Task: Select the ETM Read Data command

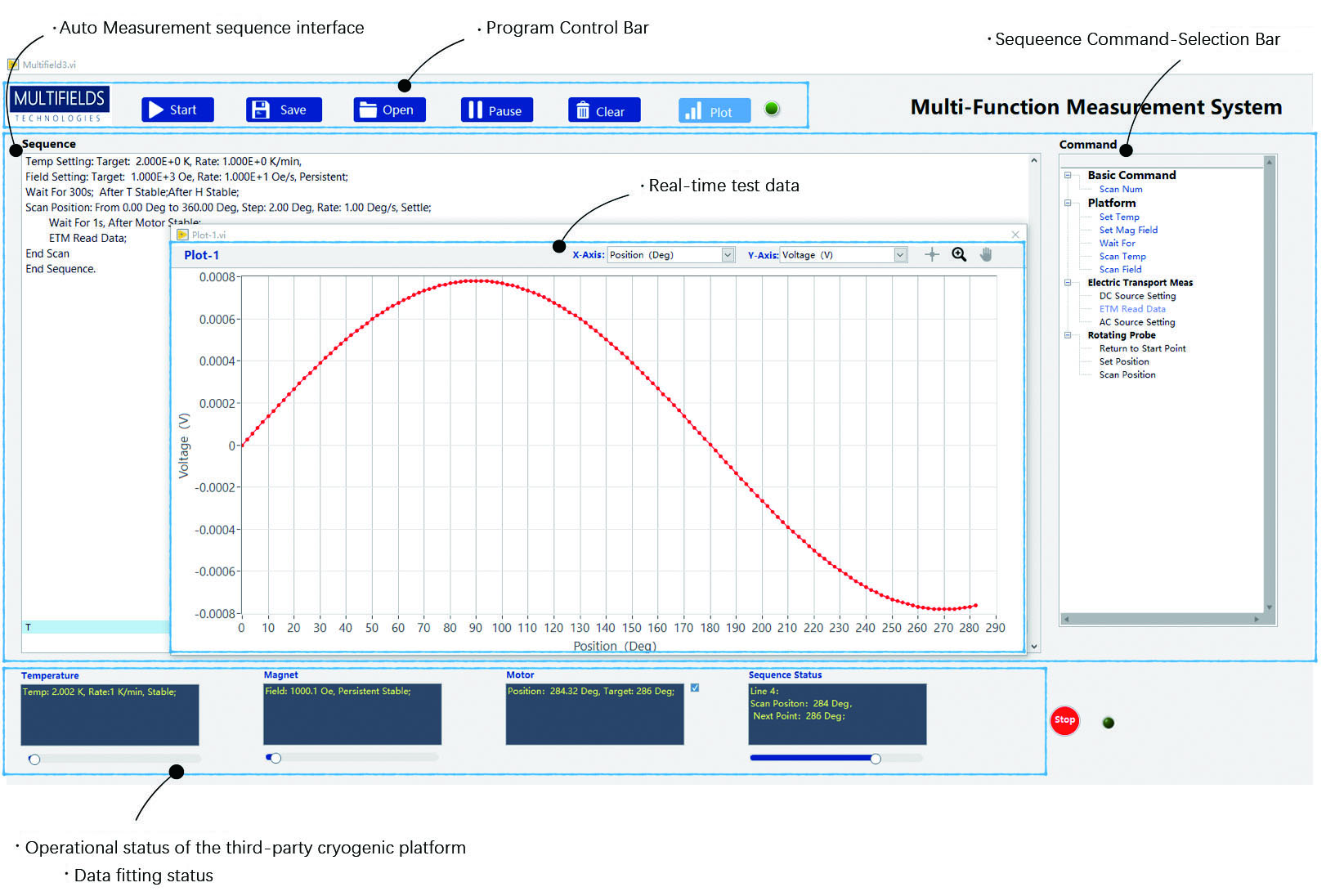Action: (1131, 309)
